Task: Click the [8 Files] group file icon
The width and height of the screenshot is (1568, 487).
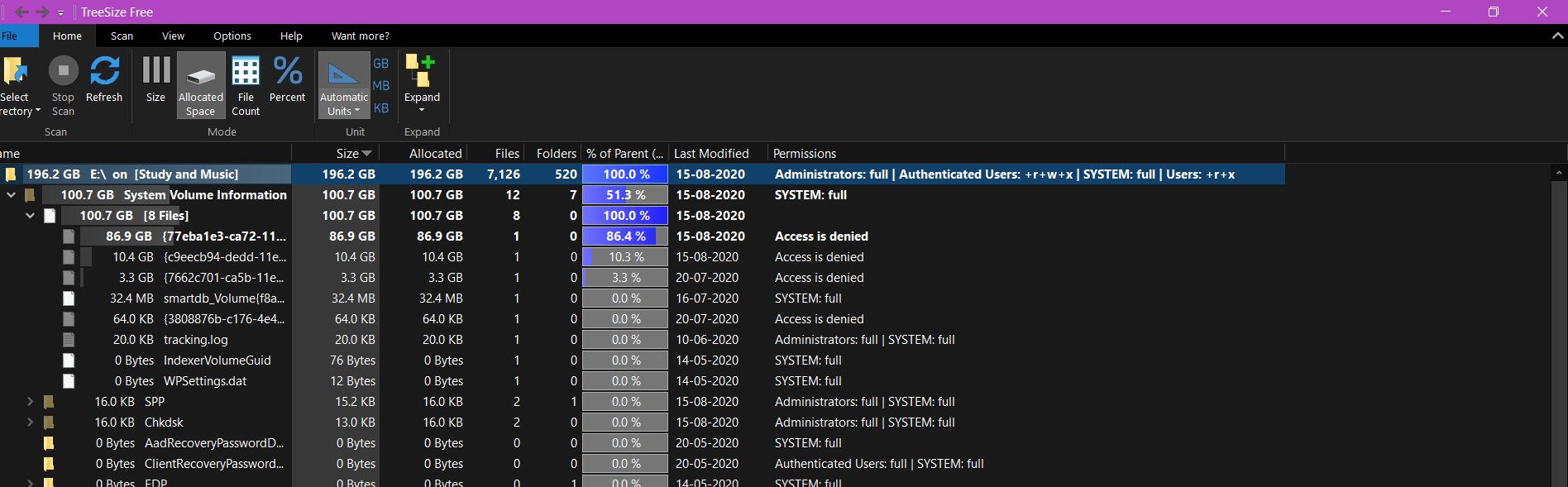Action: 50,216
